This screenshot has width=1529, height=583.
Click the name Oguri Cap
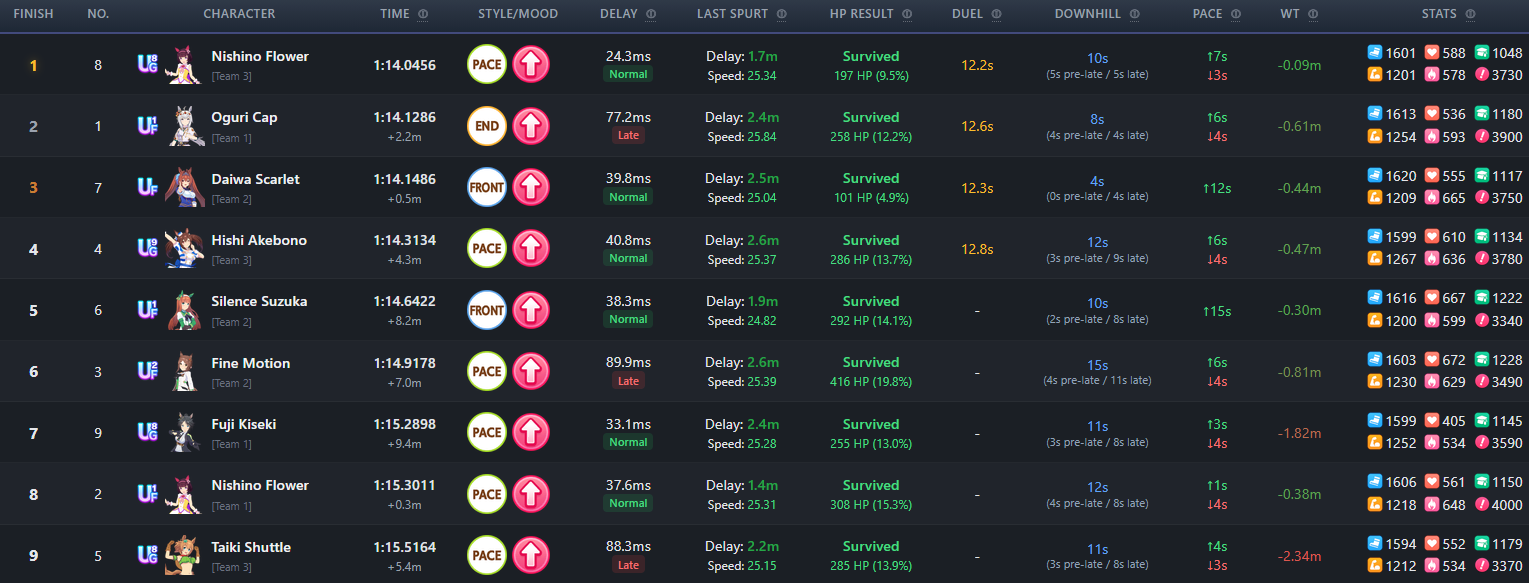[244, 117]
